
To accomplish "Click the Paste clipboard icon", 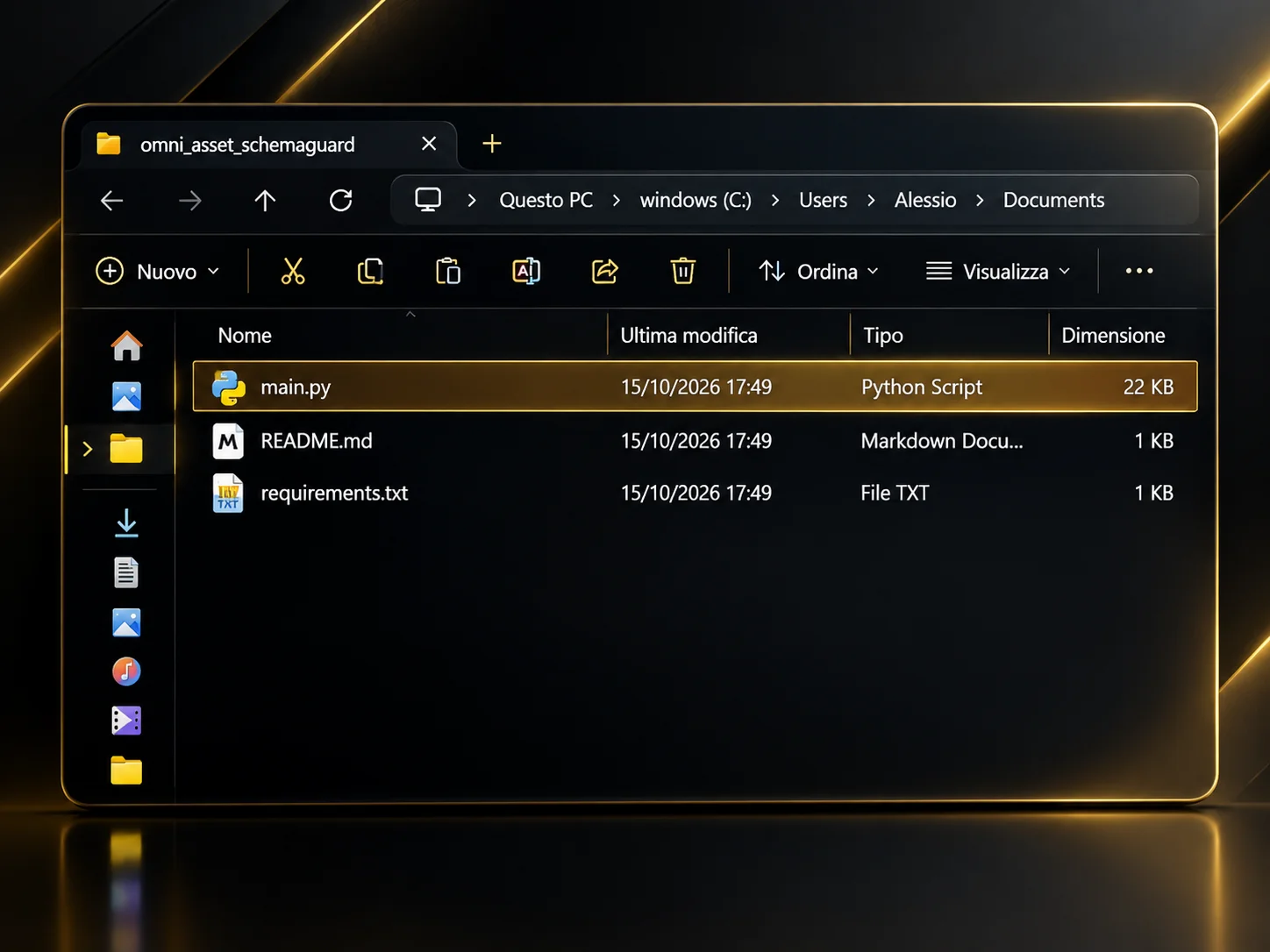I will coord(447,271).
